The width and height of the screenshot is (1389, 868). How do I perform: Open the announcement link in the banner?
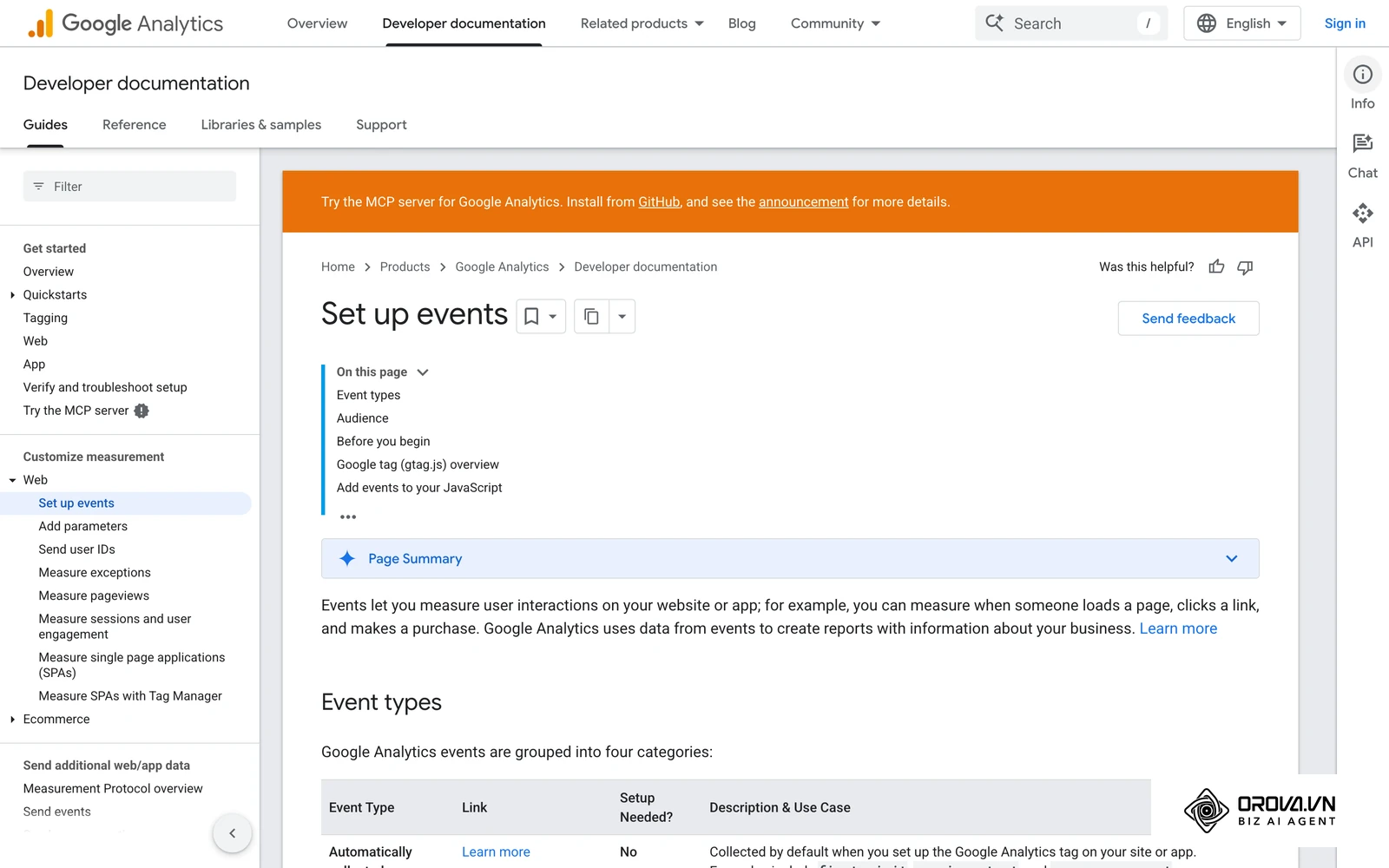803,201
